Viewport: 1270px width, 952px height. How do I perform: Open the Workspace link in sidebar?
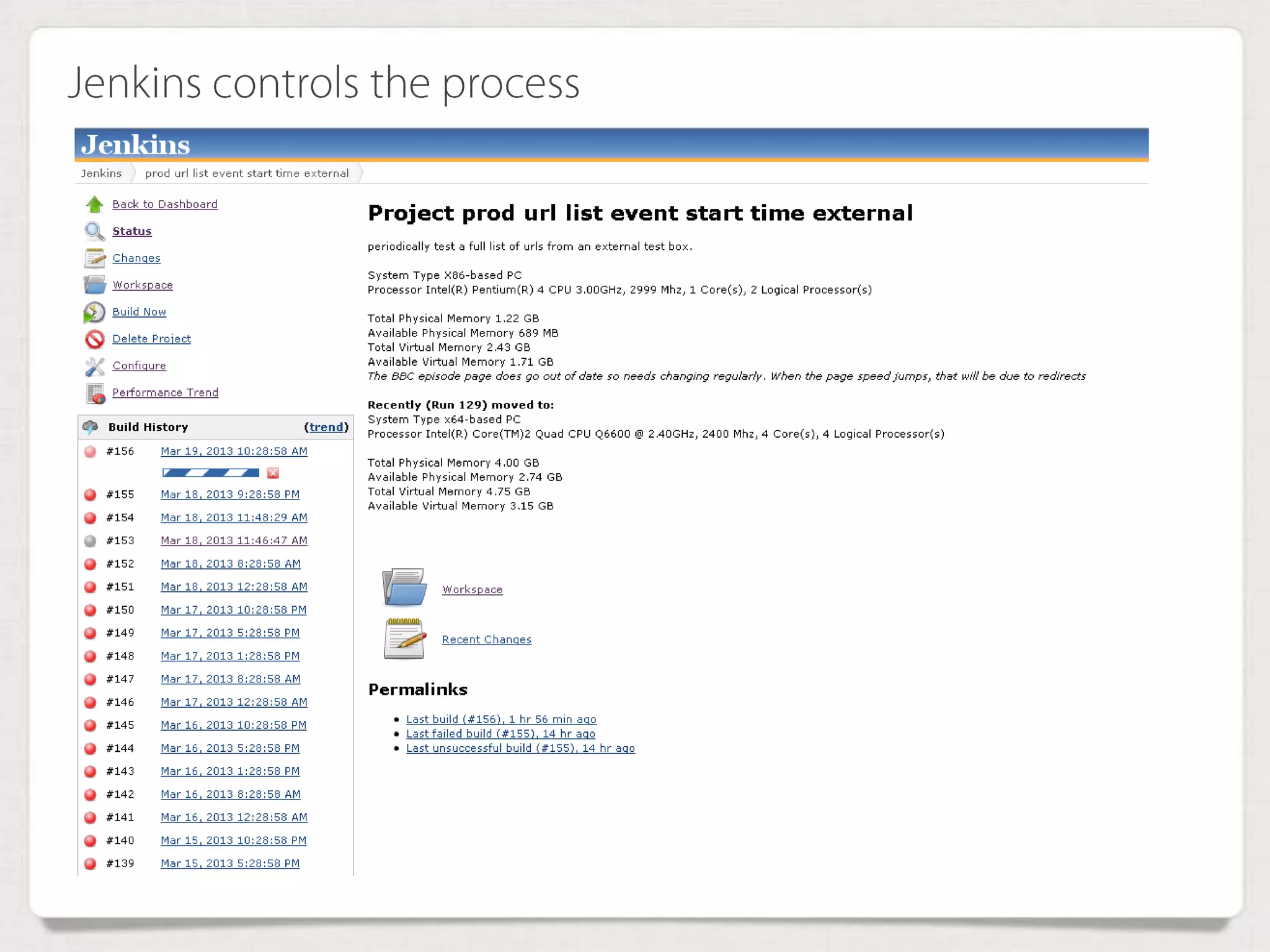click(143, 285)
